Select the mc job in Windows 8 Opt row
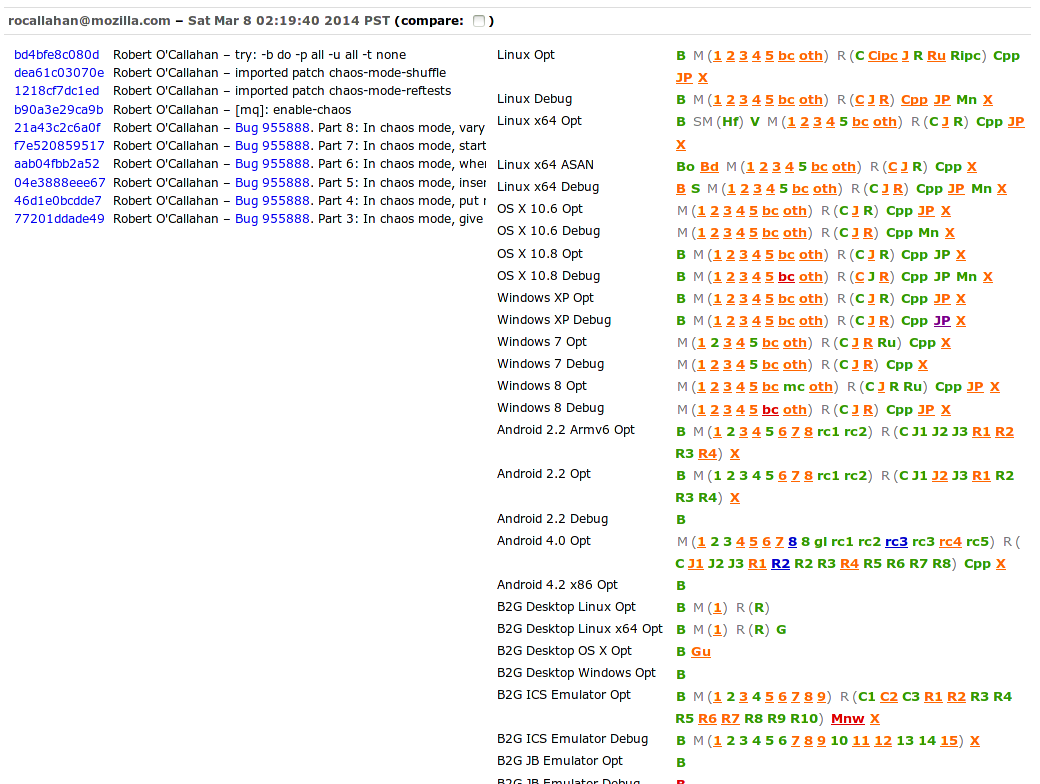The height and width of the screenshot is (784, 1040). tap(794, 386)
